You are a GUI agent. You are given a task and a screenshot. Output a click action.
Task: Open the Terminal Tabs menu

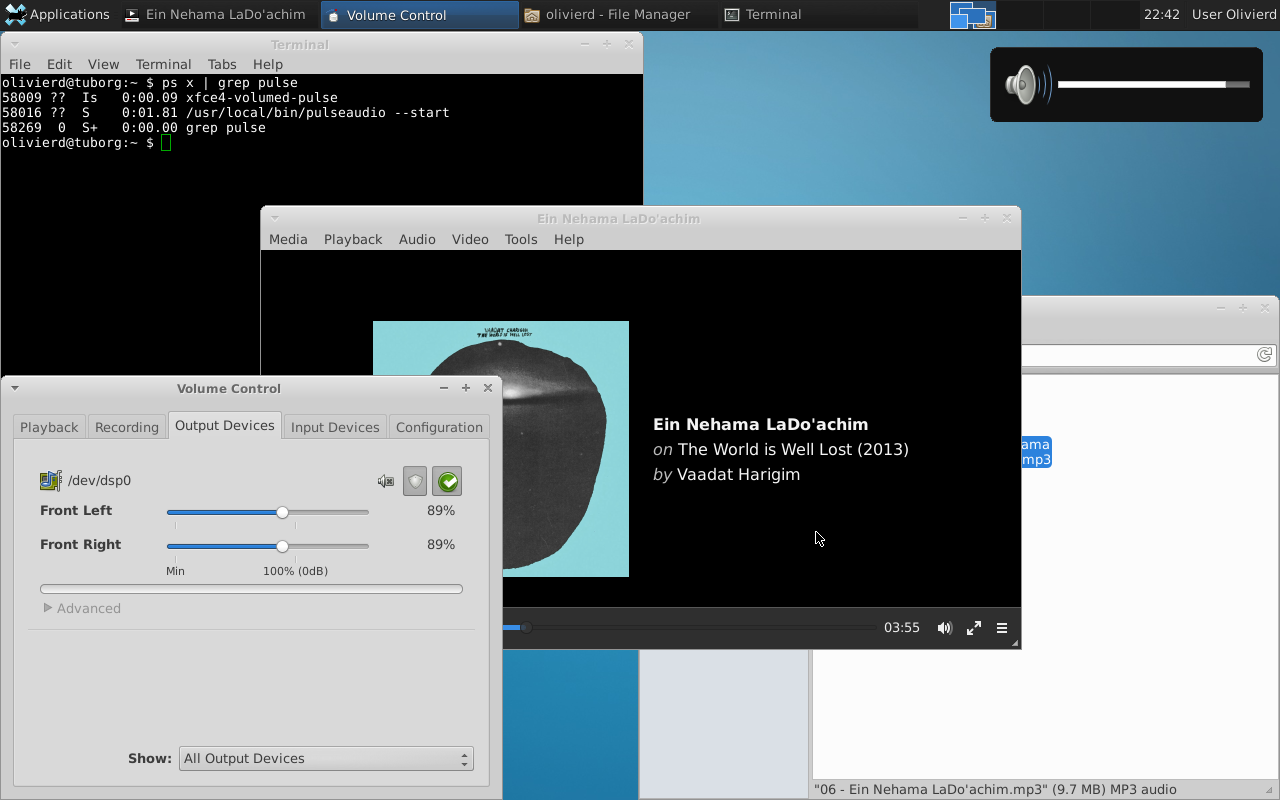[222, 64]
